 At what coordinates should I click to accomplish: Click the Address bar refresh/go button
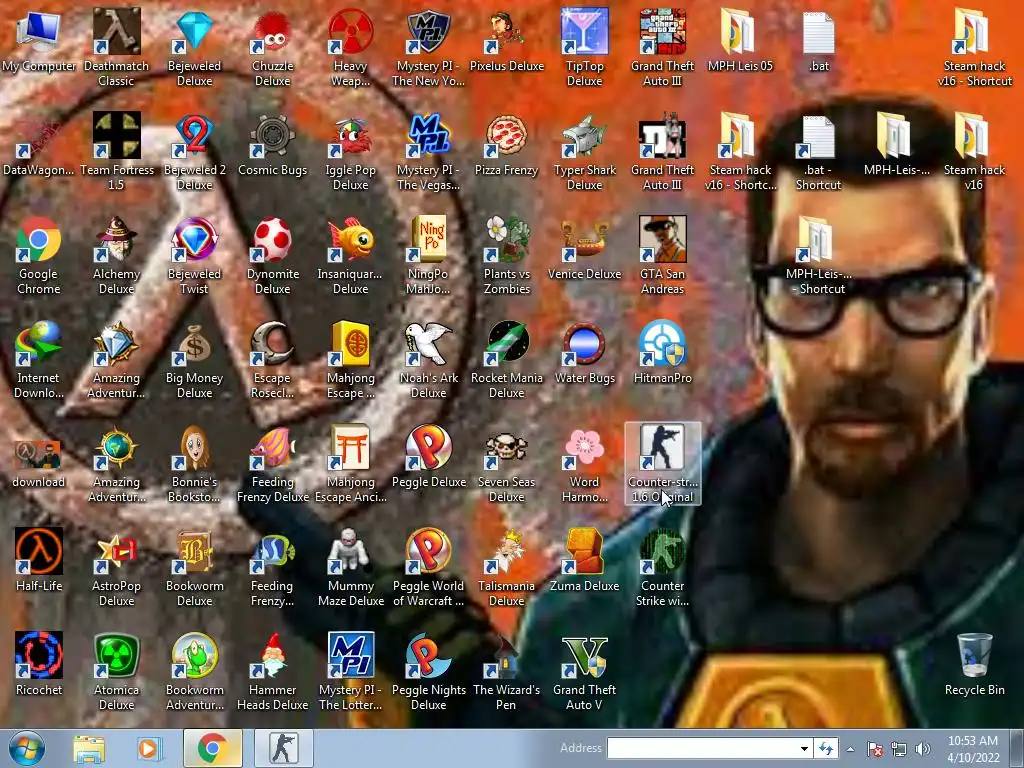pyautogui.click(x=826, y=748)
